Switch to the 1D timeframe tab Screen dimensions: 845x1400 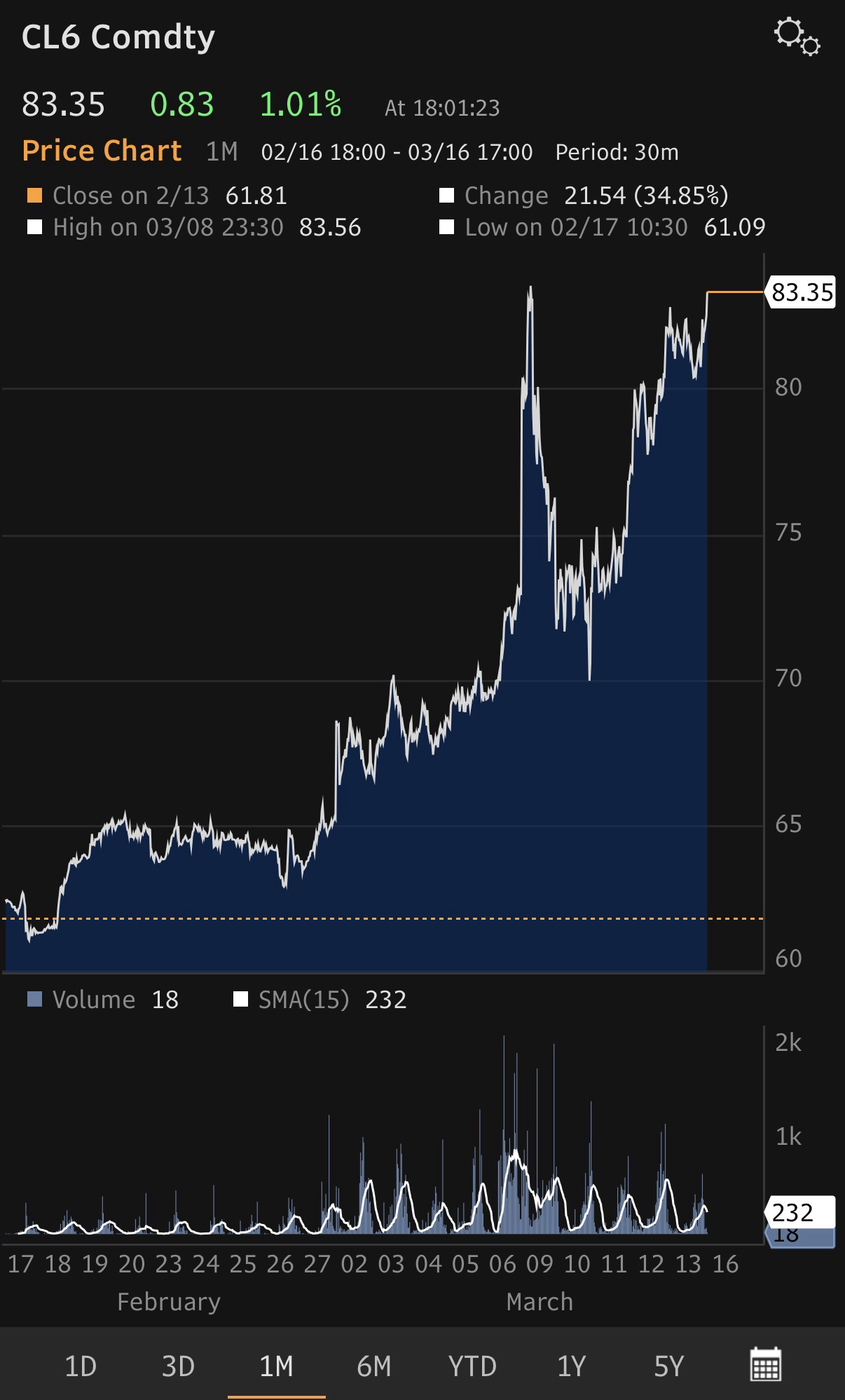80,1366
